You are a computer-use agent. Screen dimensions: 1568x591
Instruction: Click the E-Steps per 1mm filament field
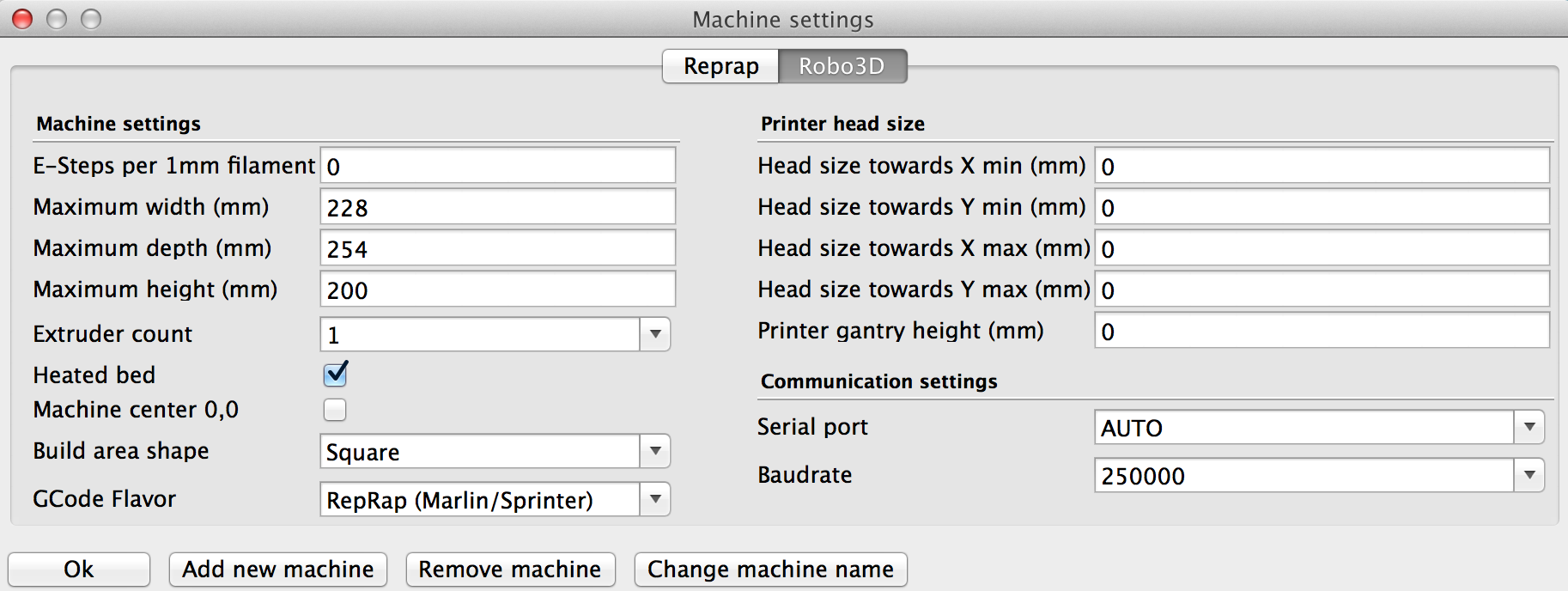pyautogui.click(x=498, y=166)
